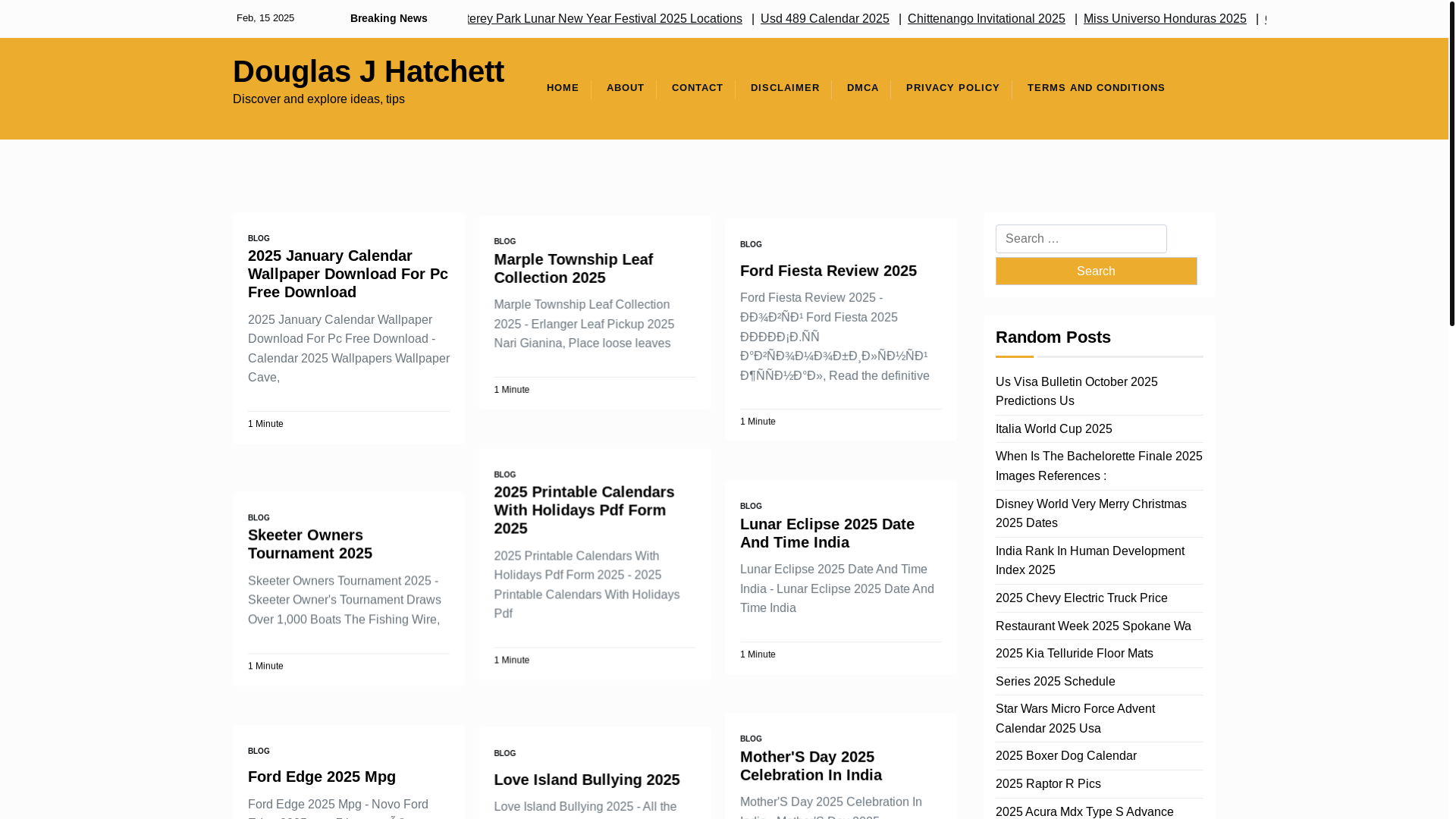
Task: Click the Skeeter Owners Tournament excerpt text
Action: 344,600
